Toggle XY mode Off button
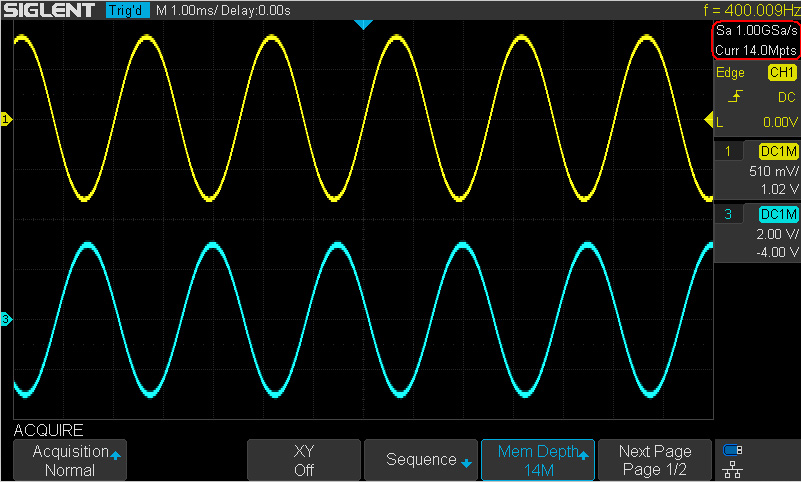The width and height of the screenshot is (801, 482). click(x=303, y=460)
